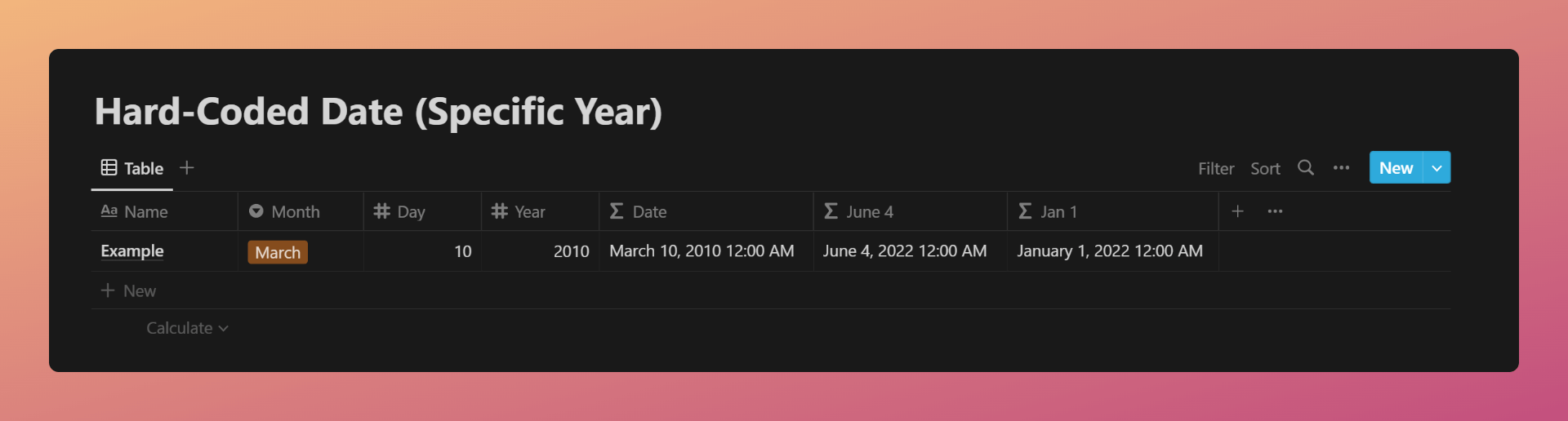
Task: Open the view options three-dot menu
Action: pyautogui.click(x=1341, y=167)
